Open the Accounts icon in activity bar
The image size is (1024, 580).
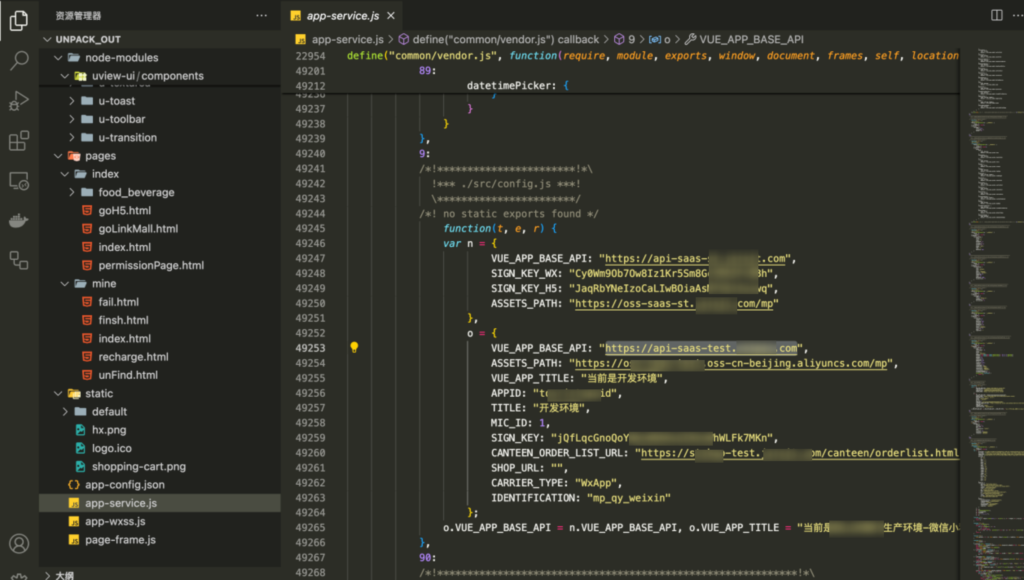coord(19,543)
